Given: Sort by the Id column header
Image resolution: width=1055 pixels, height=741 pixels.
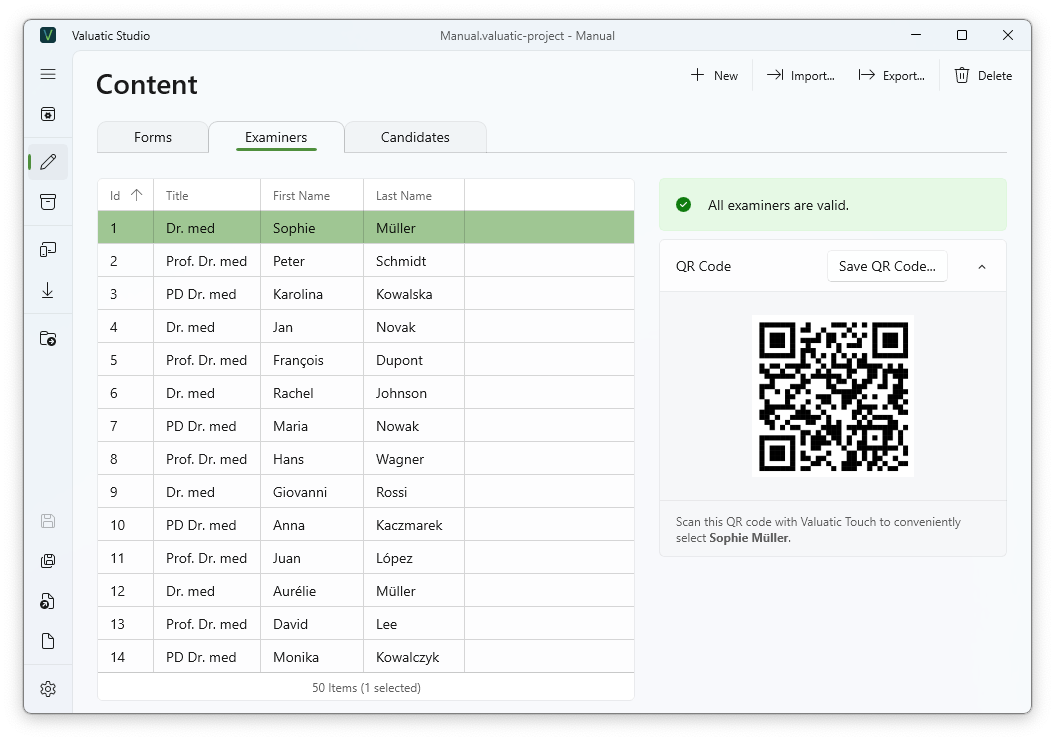Looking at the screenshot, I should 126,195.
